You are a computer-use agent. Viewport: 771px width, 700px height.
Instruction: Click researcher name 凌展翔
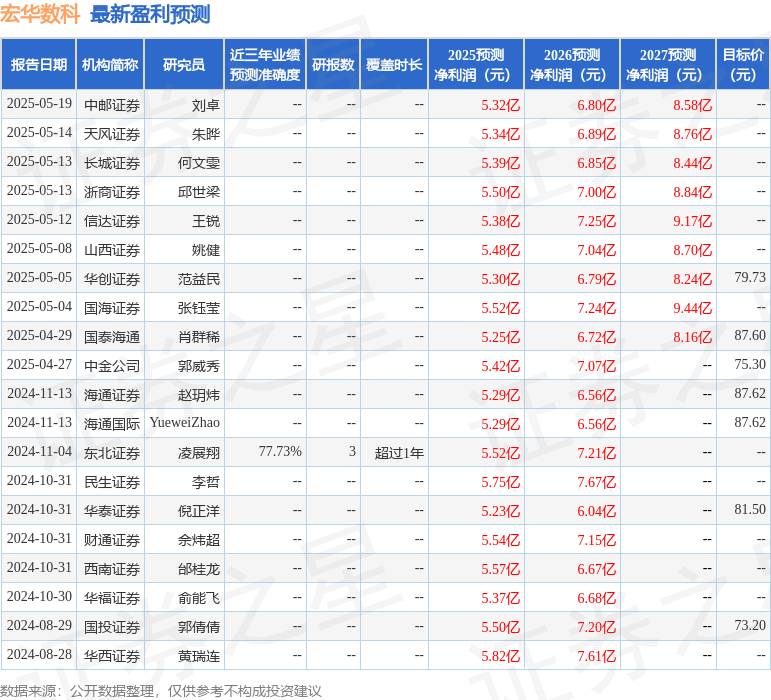(199, 453)
